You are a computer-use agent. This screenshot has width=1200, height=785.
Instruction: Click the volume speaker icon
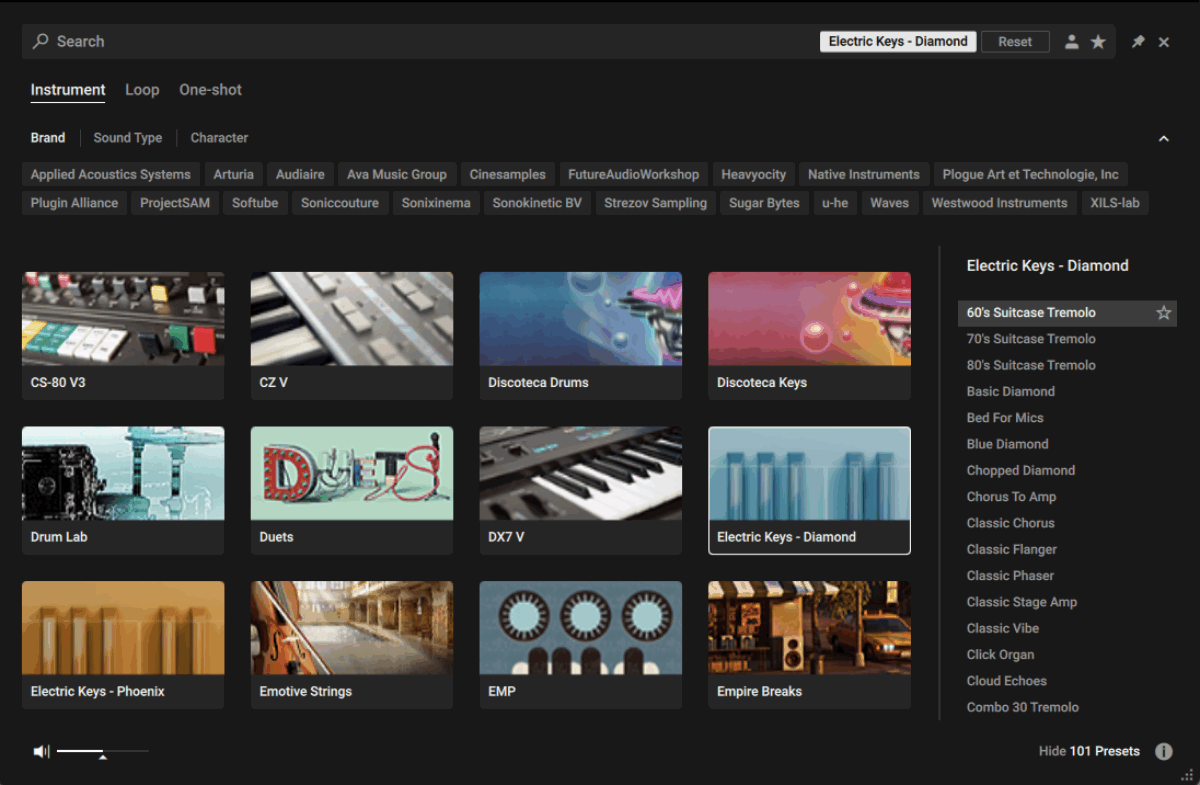pyautogui.click(x=41, y=751)
